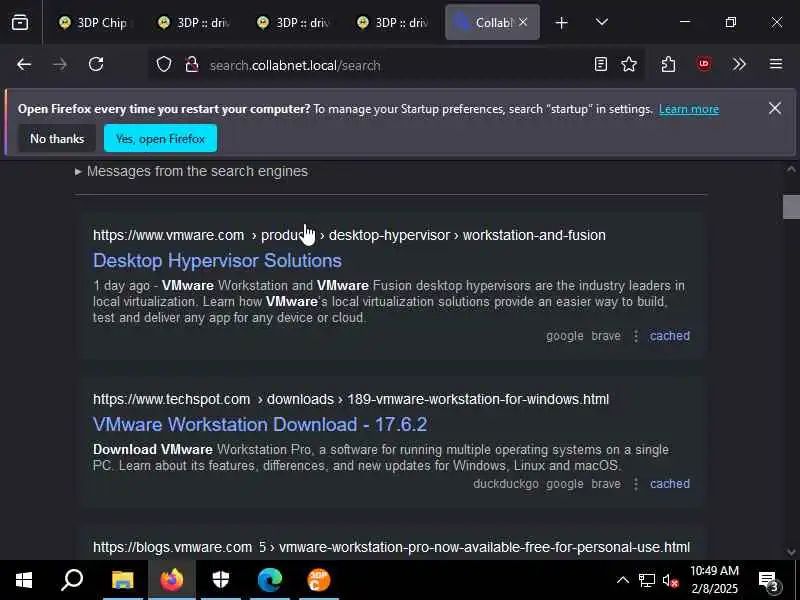Viewport: 800px width, 600px height.
Task: Open the clock showing 10:49 AM
Action: (714, 580)
